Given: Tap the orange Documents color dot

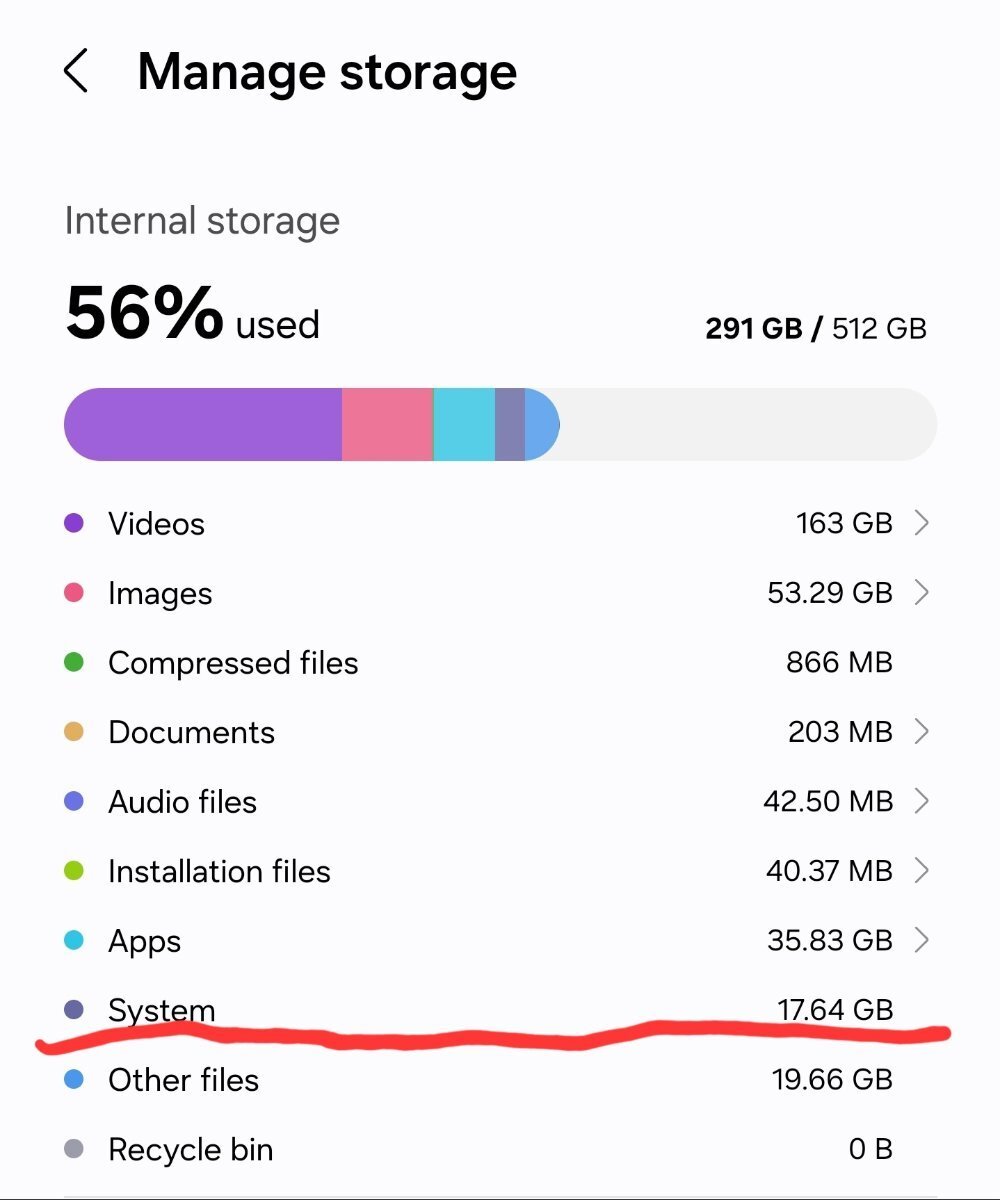Looking at the screenshot, I should (x=73, y=732).
